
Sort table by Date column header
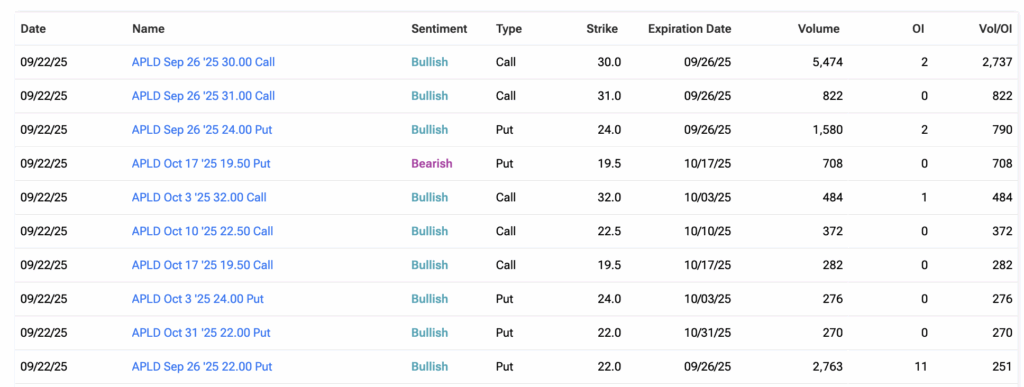point(33,29)
